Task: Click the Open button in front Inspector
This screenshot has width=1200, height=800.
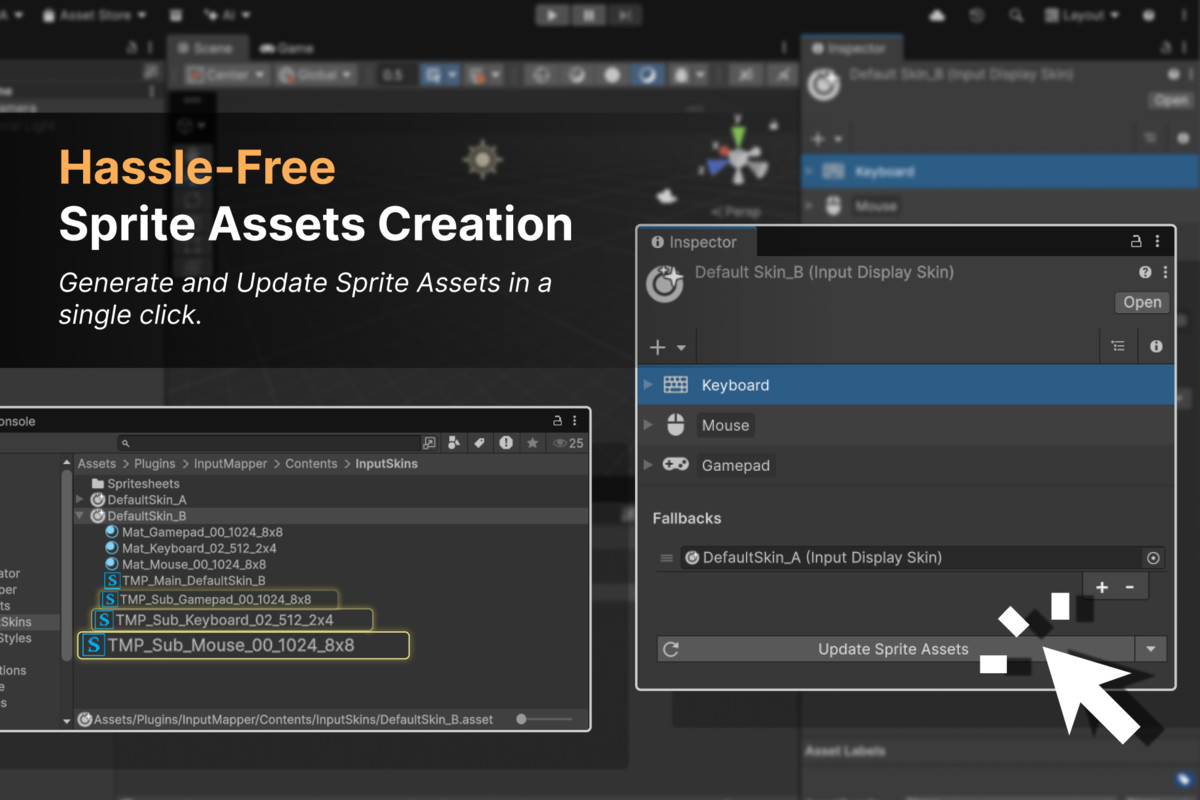Action: click(x=1142, y=302)
